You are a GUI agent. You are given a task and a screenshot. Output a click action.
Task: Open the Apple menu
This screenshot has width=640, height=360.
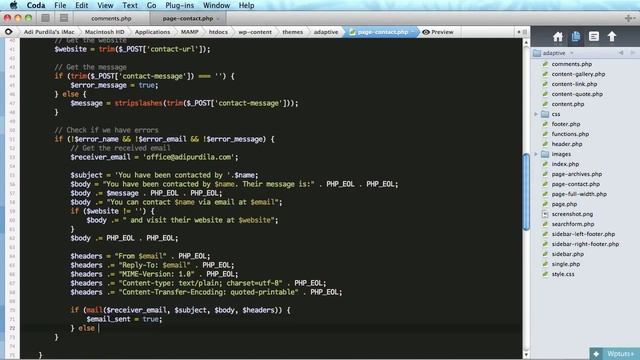point(13,5)
